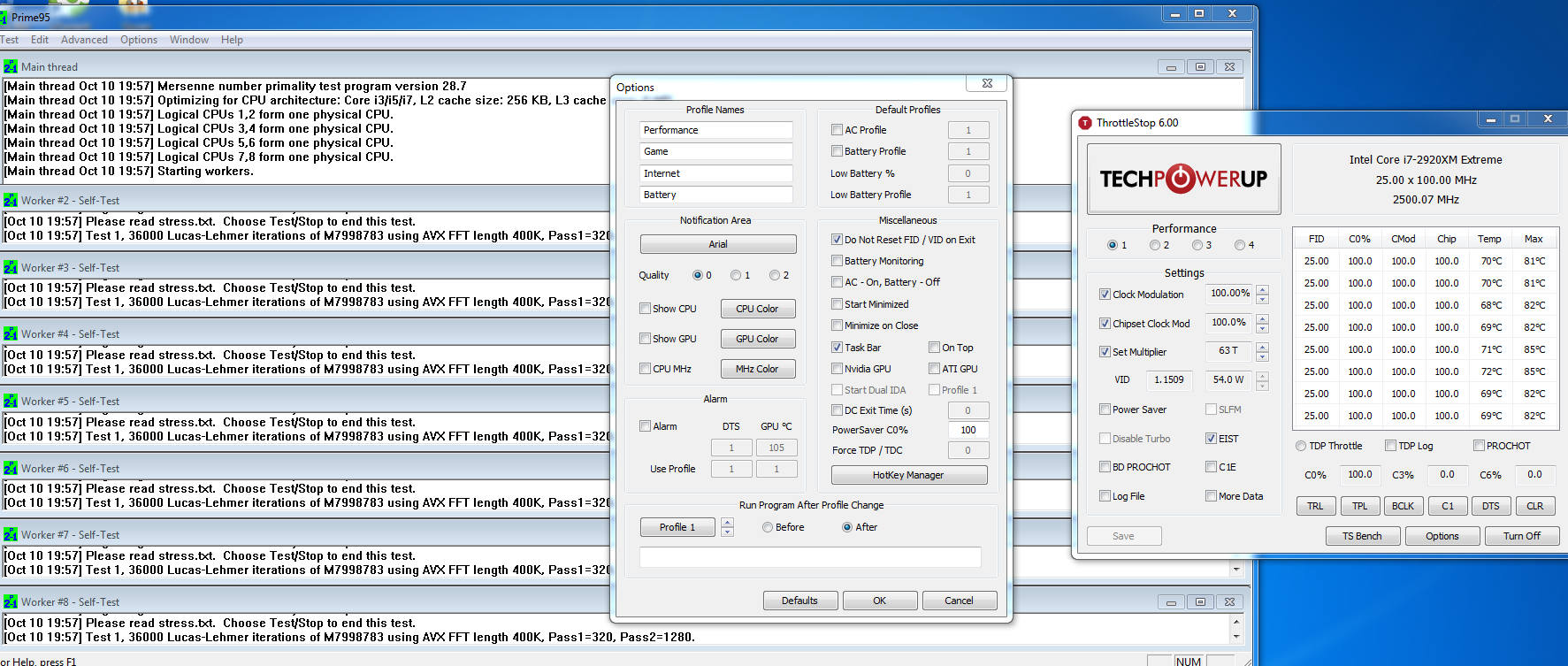Decrease the Profile 1 stepper in Options
1568x666 pixels.
click(x=727, y=532)
